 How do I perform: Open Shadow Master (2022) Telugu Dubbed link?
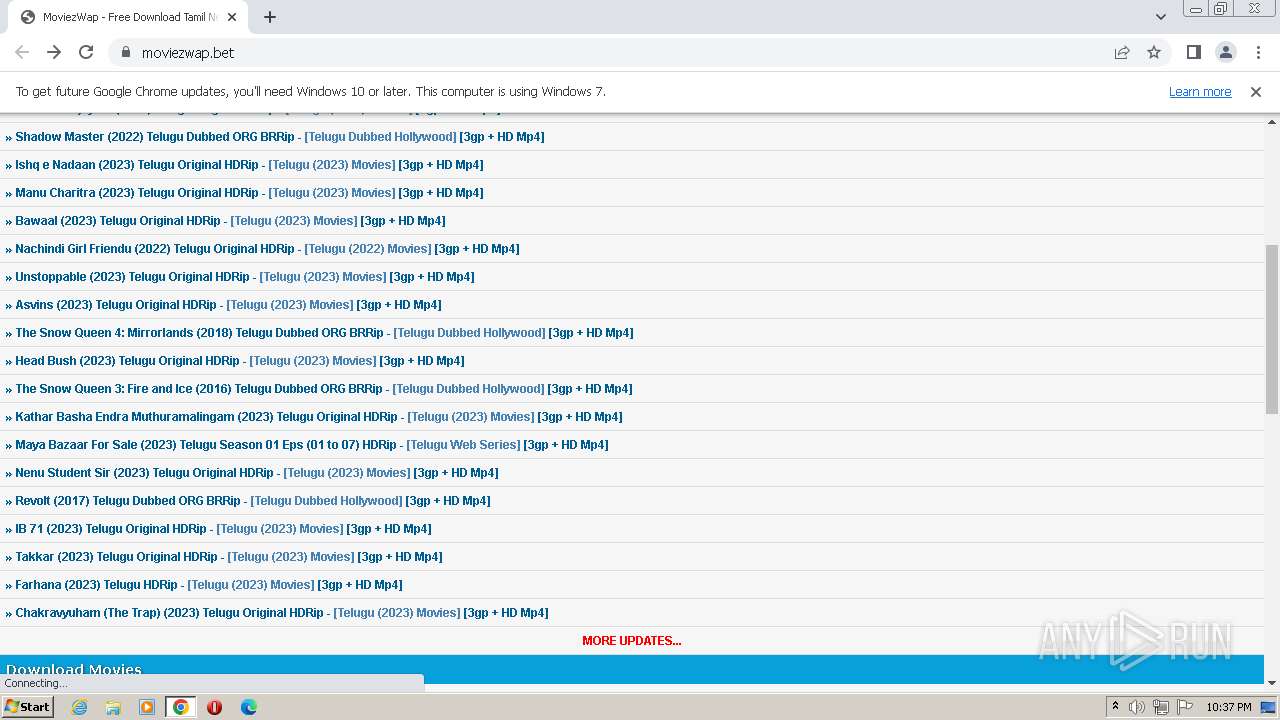pos(154,137)
